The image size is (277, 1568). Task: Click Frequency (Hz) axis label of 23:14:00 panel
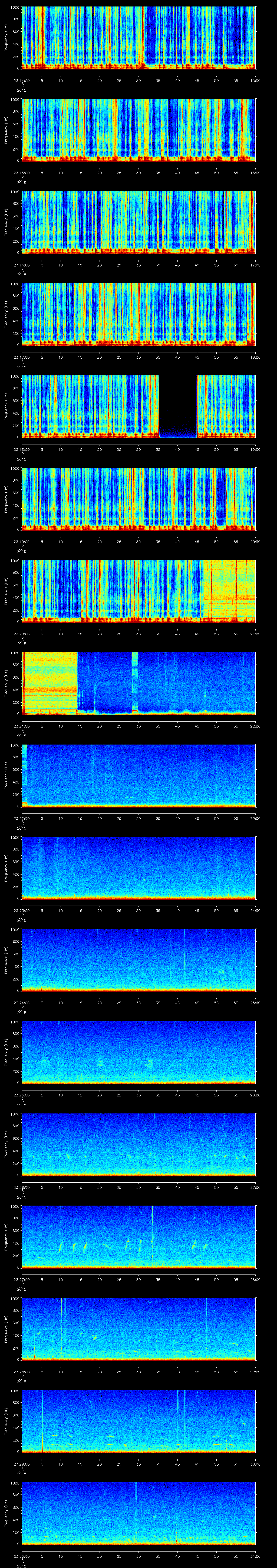tap(6, 38)
